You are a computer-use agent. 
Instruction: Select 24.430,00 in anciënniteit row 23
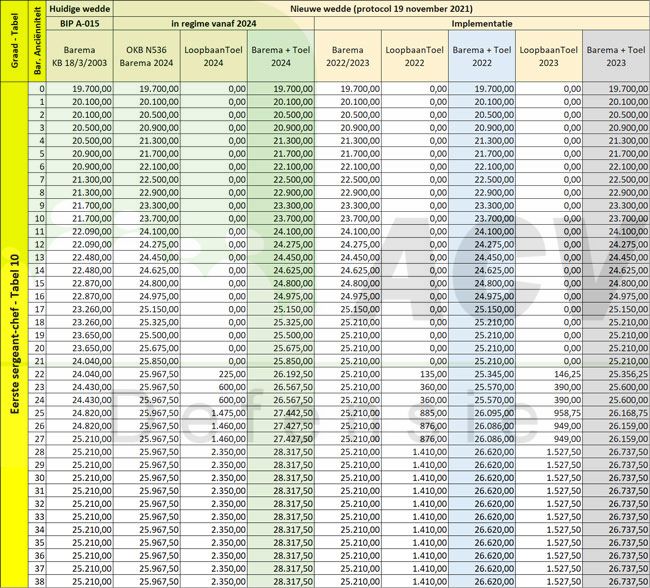tap(80, 387)
